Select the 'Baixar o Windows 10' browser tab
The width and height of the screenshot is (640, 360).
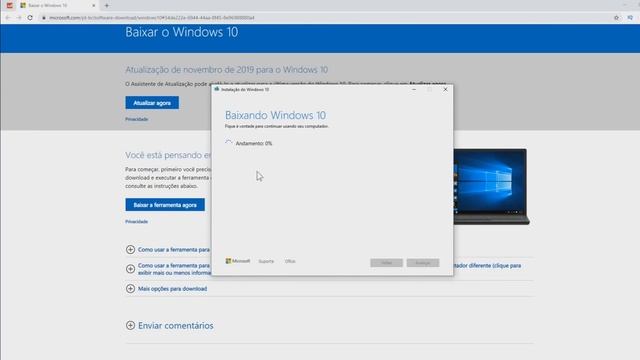(x=57, y=6)
